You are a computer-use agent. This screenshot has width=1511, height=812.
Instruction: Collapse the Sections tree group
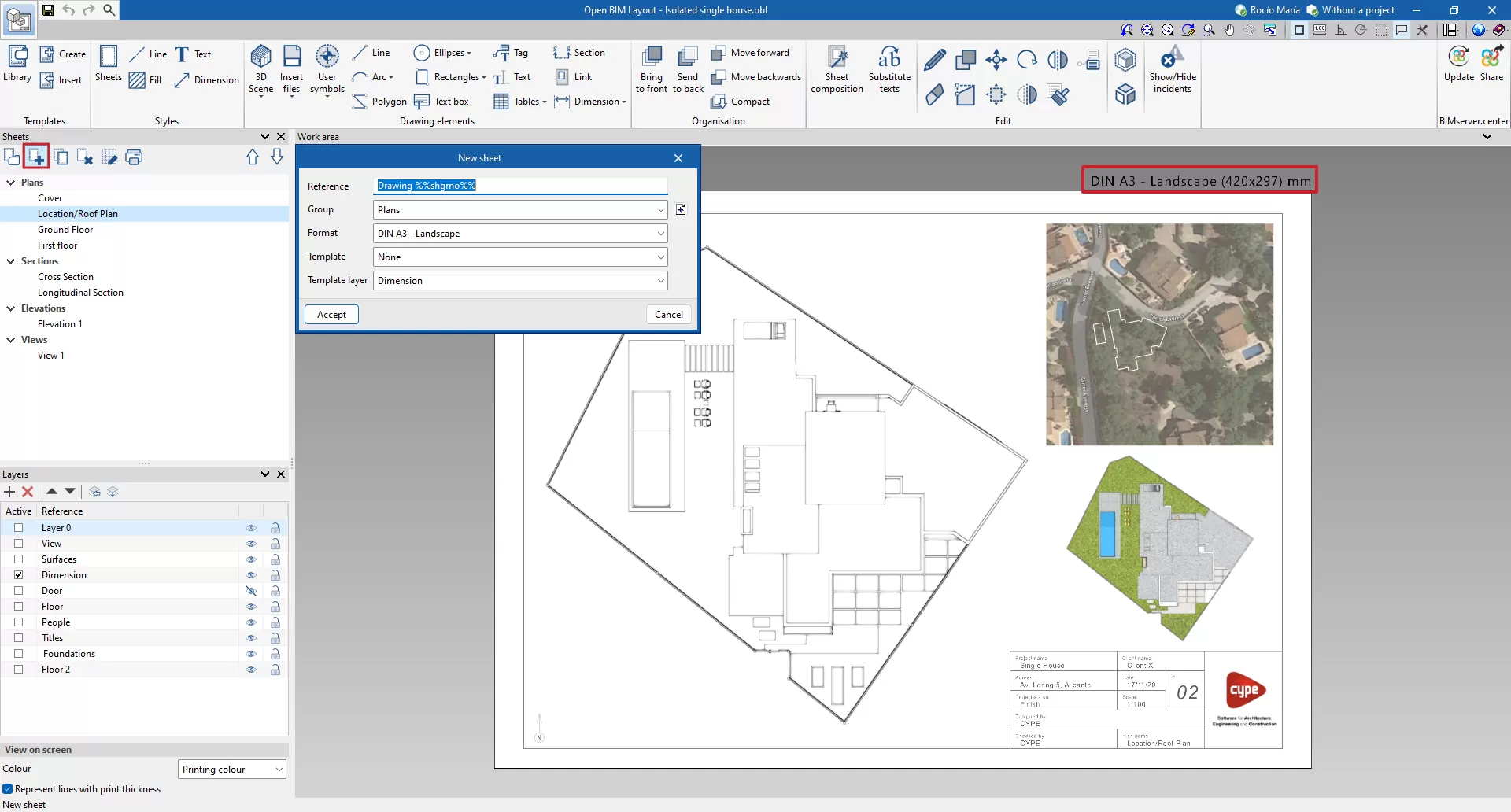(x=11, y=261)
